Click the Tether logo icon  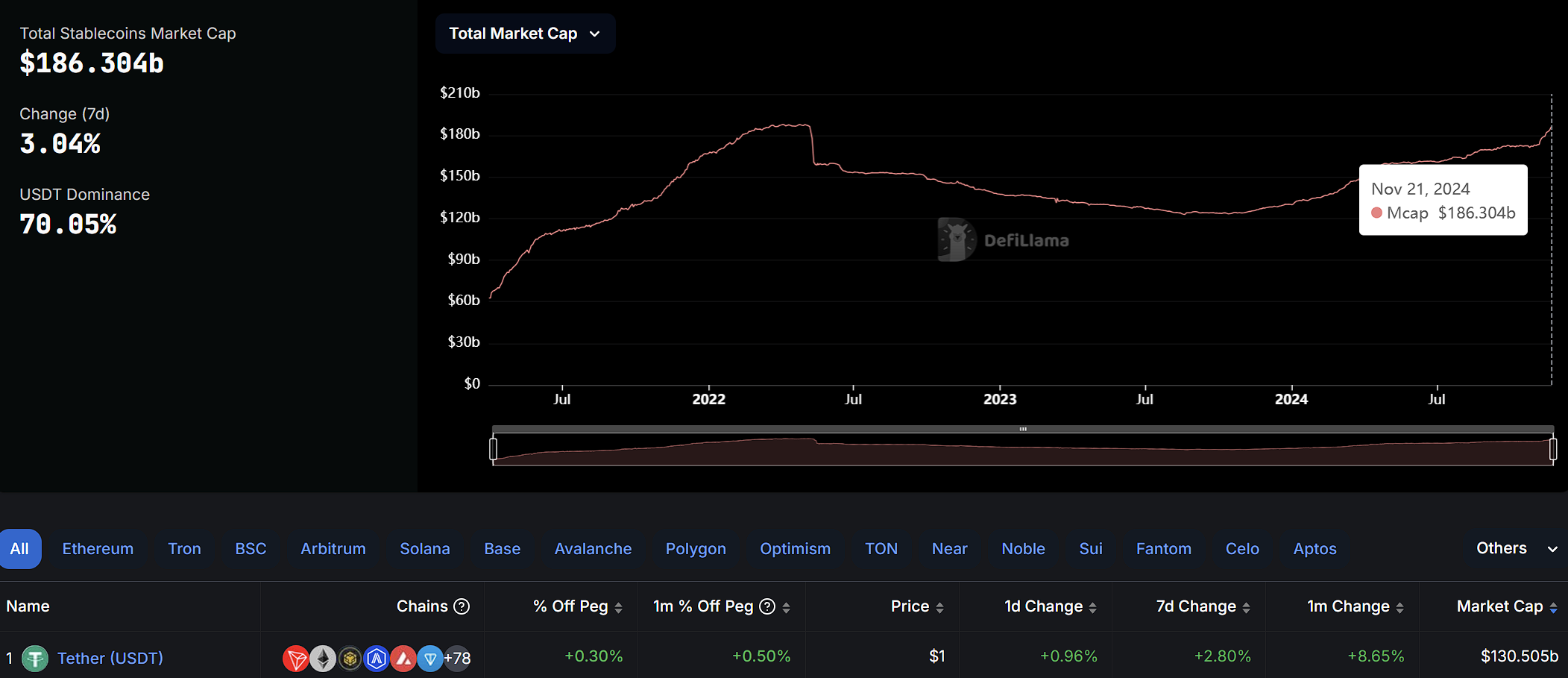[34, 659]
